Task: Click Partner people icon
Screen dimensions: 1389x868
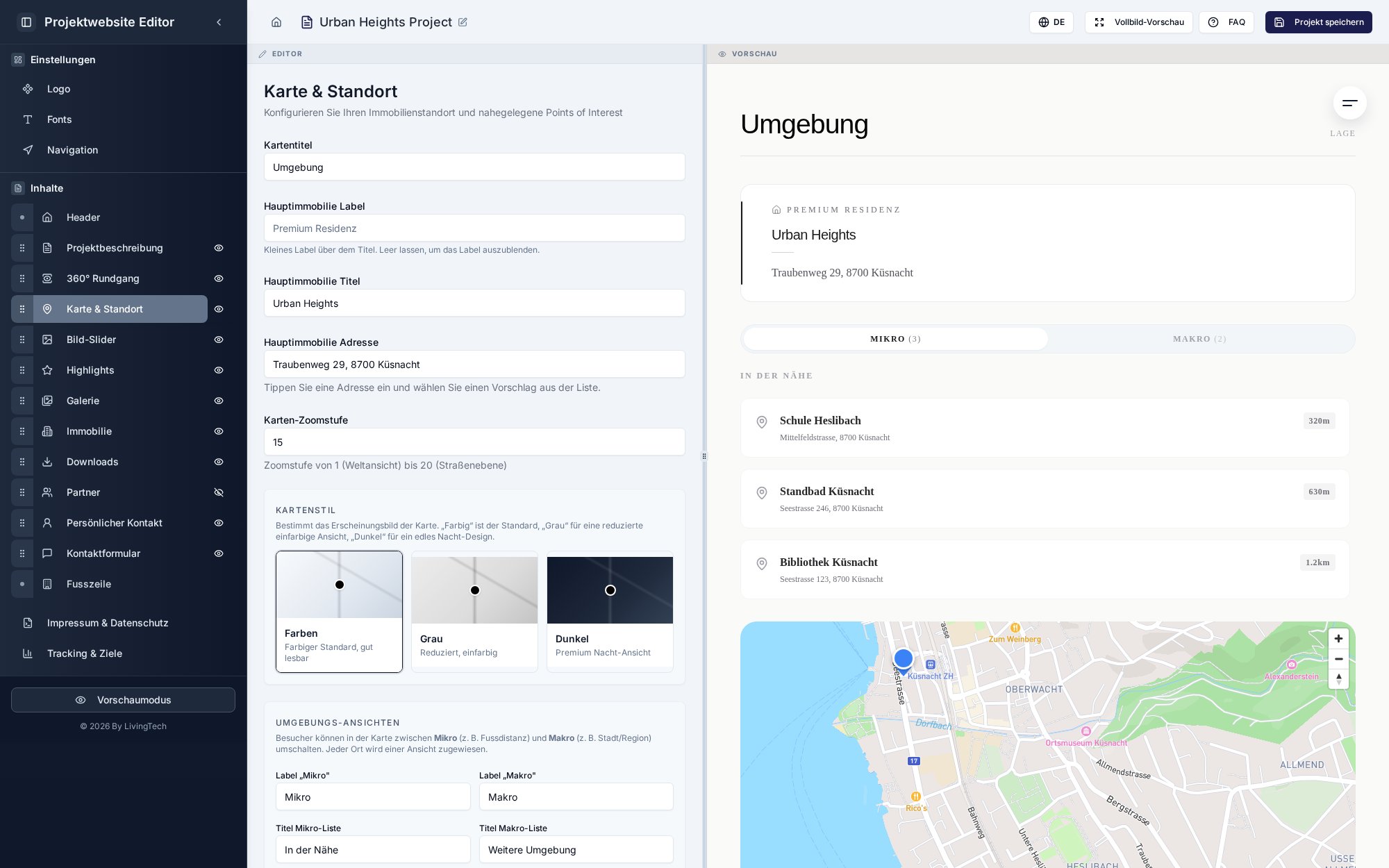Action: coord(47,492)
